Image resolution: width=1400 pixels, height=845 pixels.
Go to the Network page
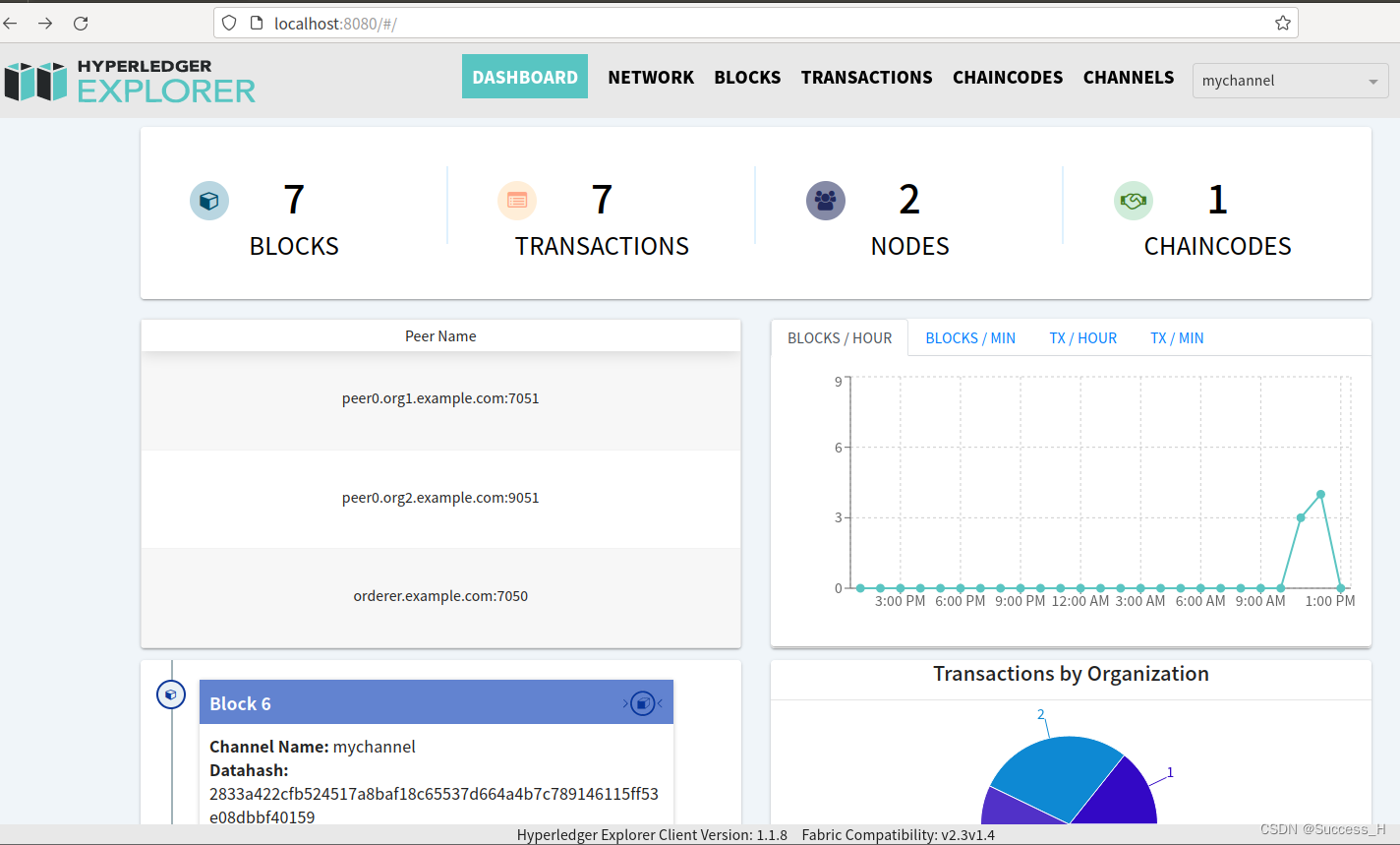[x=651, y=77]
